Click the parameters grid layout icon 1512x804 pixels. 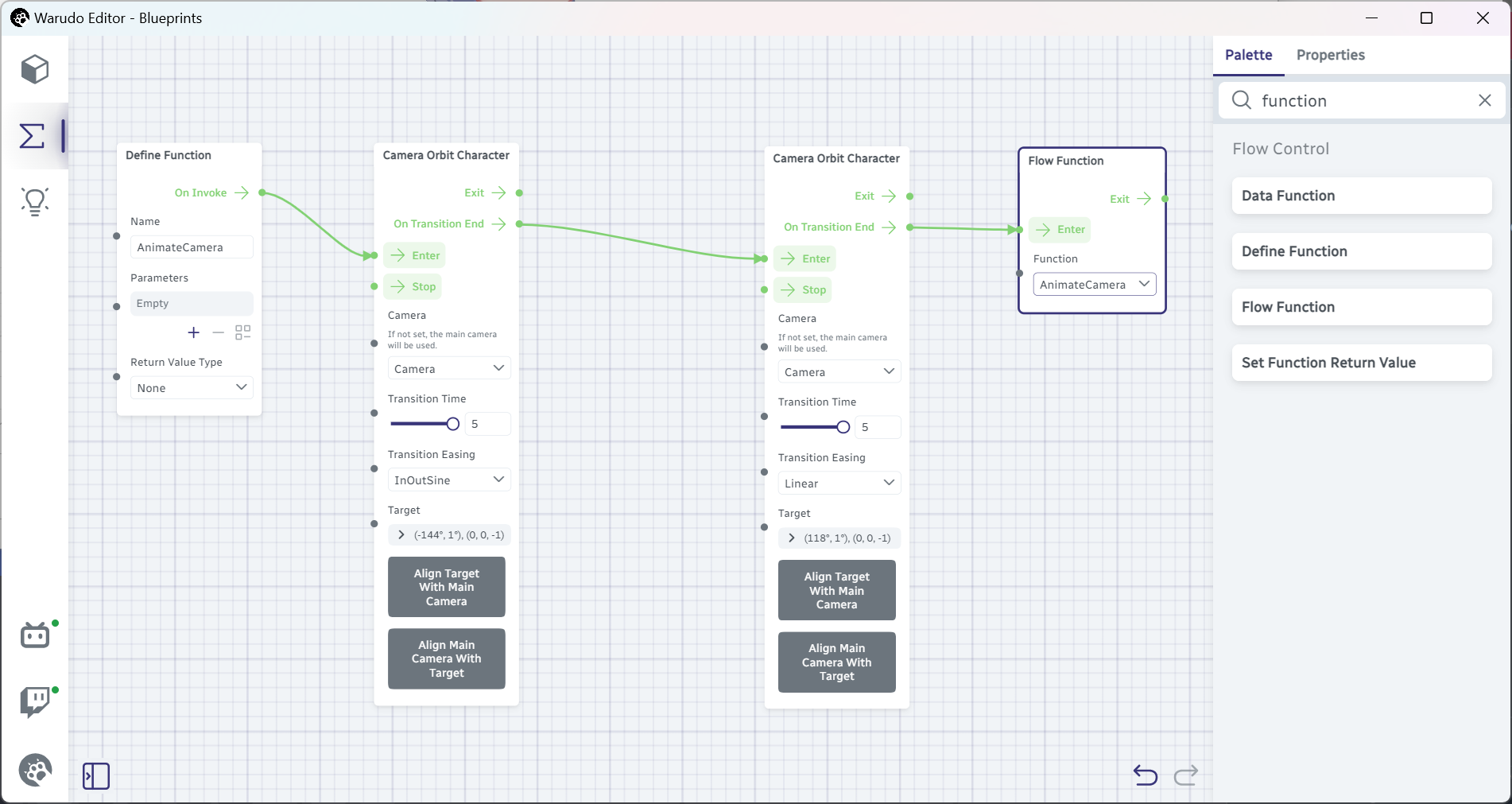pyautogui.click(x=243, y=332)
